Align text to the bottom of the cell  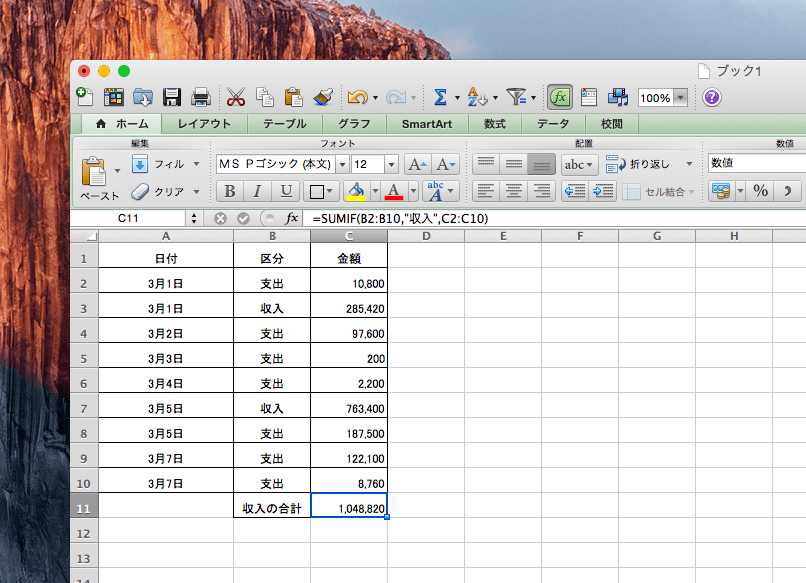[x=541, y=164]
